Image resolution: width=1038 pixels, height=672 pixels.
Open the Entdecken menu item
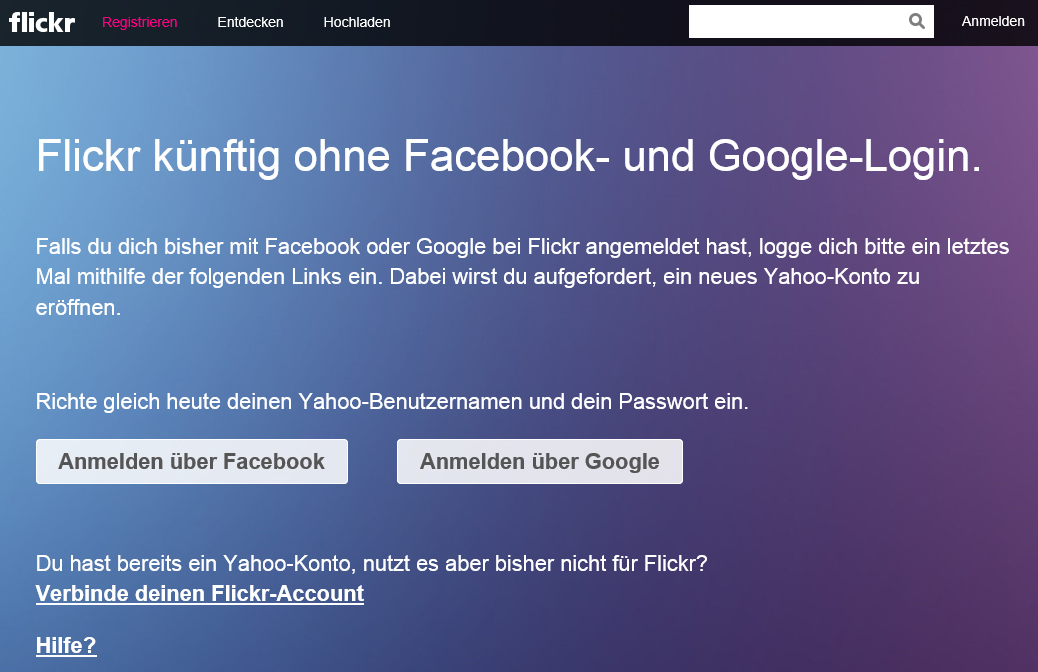[x=250, y=22]
